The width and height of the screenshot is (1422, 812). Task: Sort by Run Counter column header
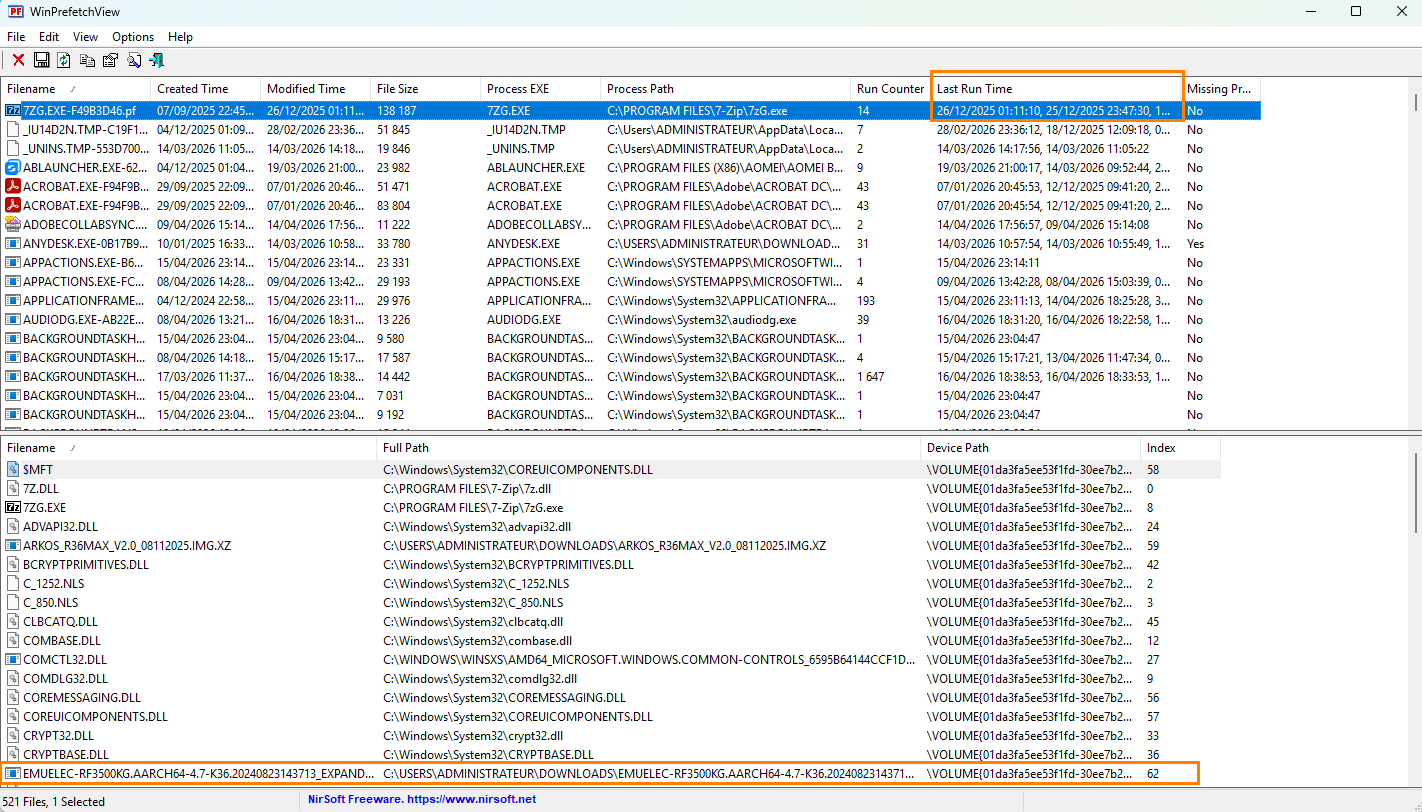pos(890,89)
